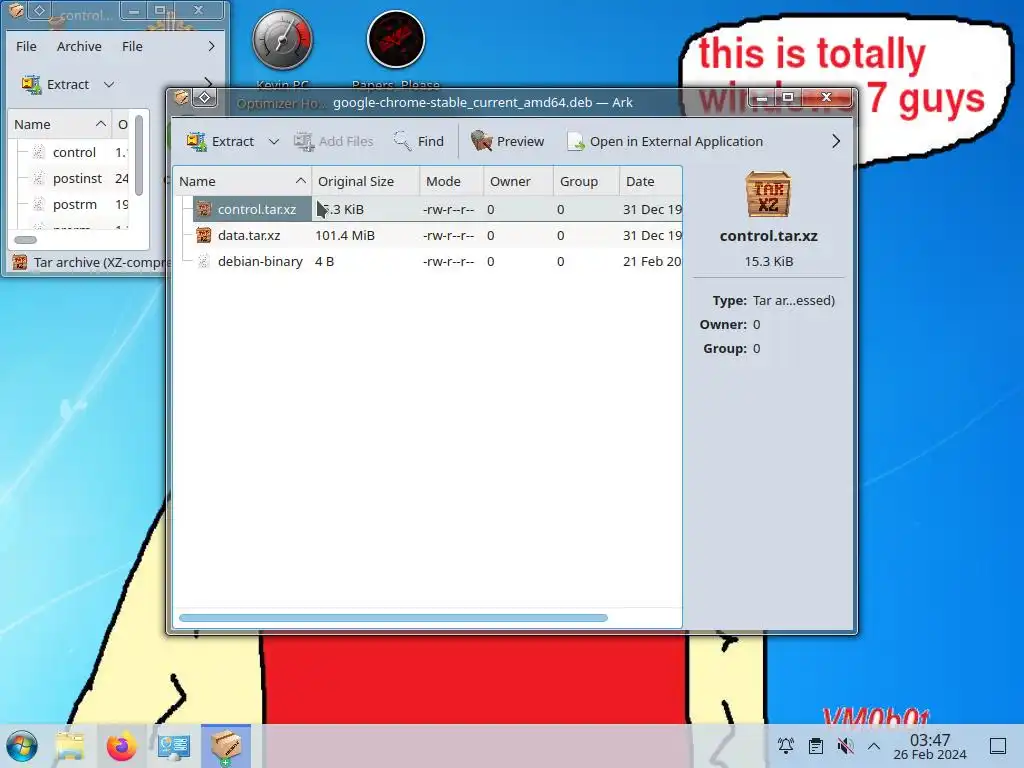The height and width of the screenshot is (768, 1024).
Task: Click the Find toolbar button
Action: (x=419, y=141)
